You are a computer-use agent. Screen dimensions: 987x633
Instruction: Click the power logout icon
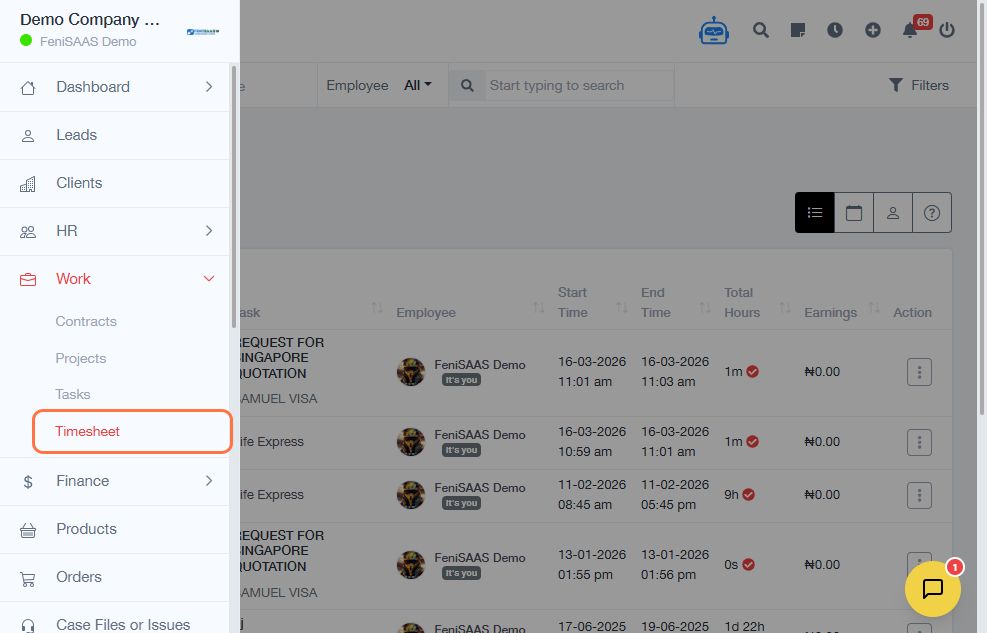point(947,30)
